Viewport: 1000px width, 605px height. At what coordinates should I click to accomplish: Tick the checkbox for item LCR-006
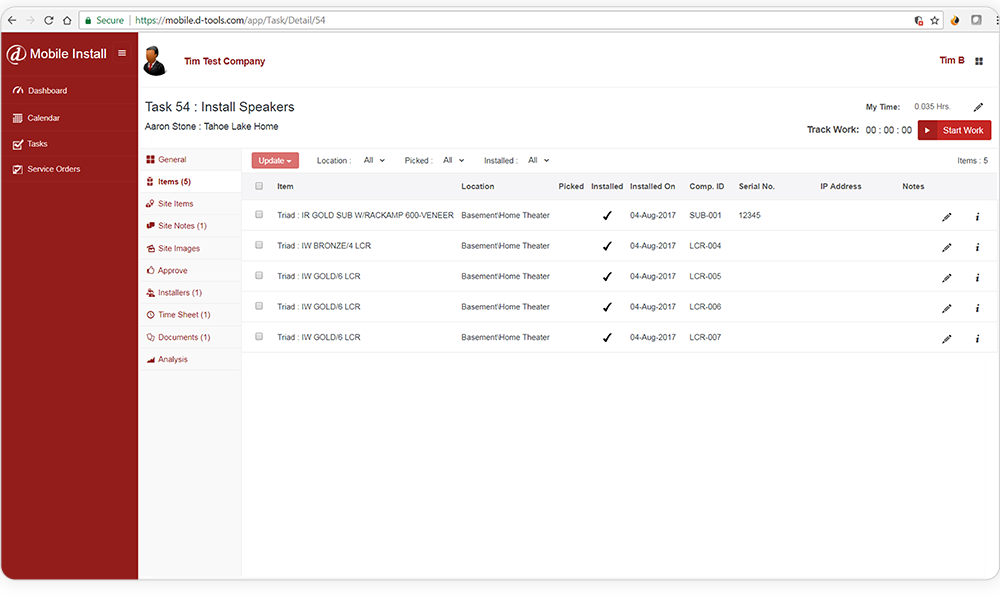[259, 307]
